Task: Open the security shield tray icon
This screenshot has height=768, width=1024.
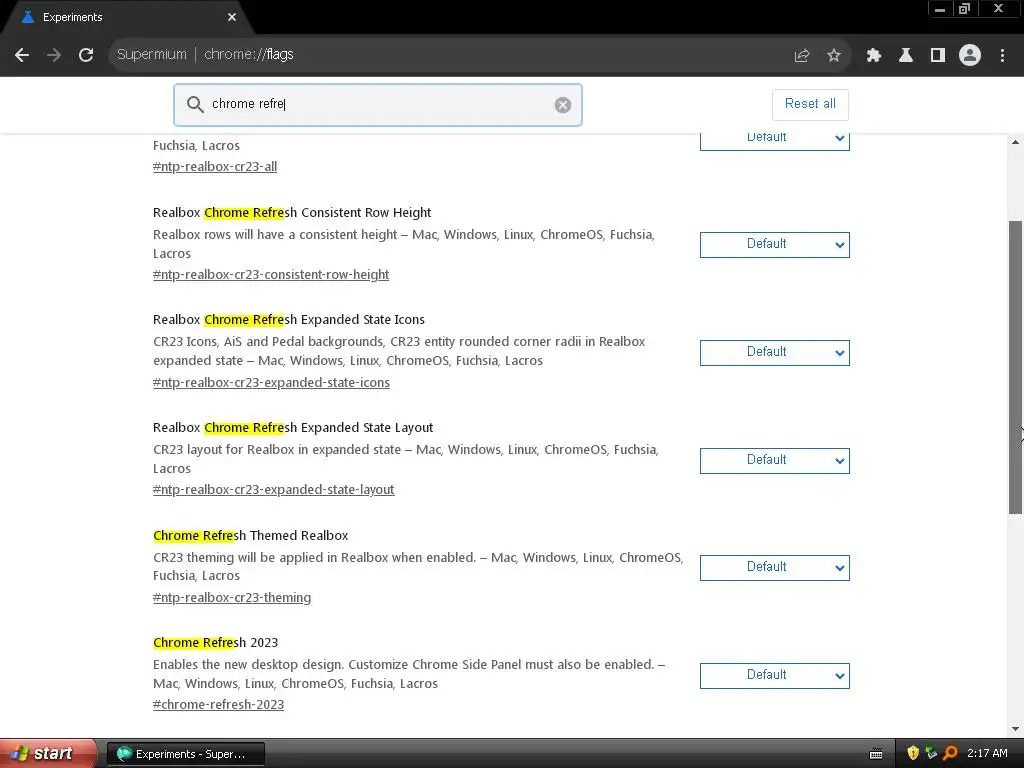Action: click(x=913, y=754)
